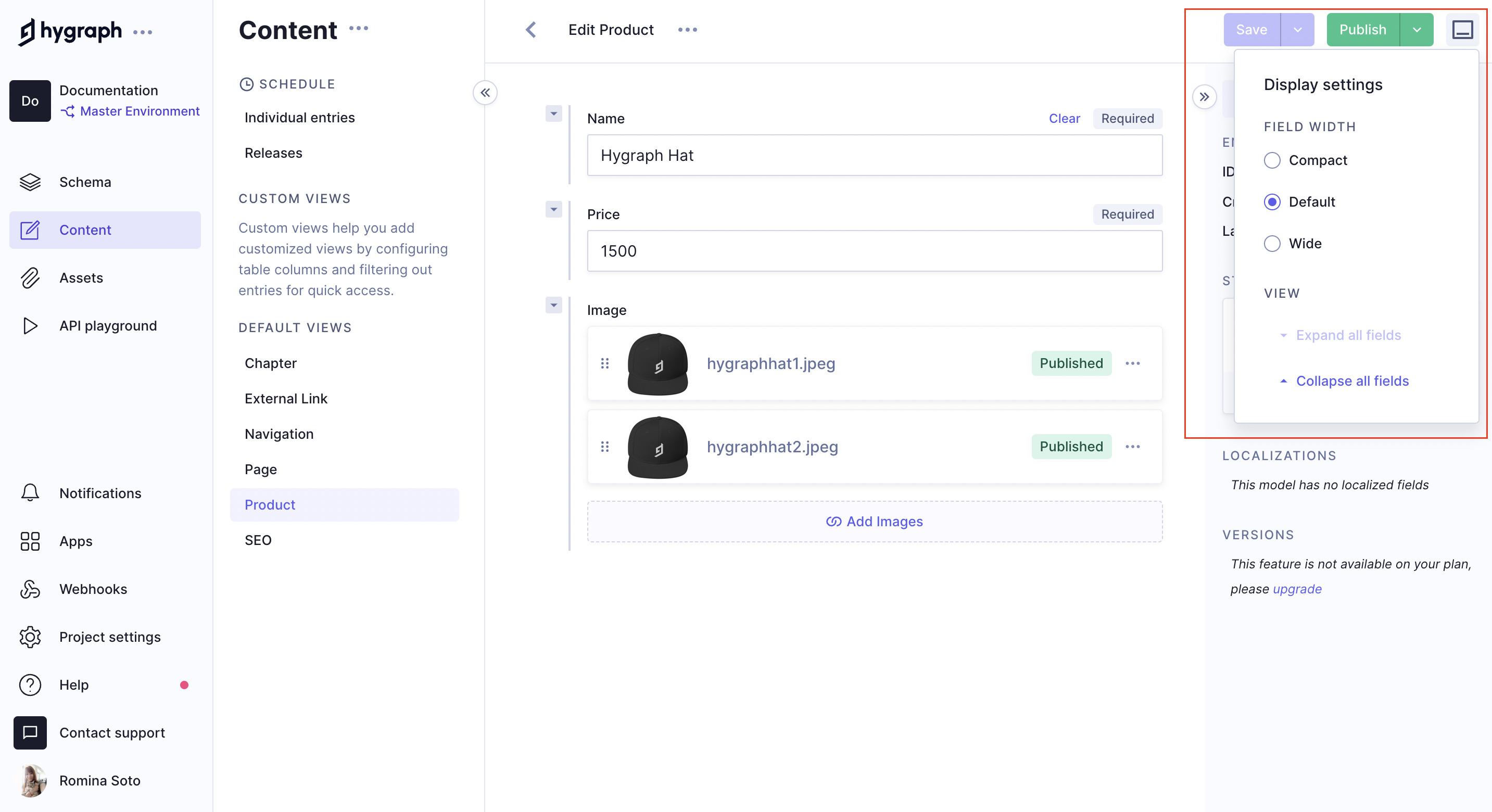Screen dimensions: 1492x812
Task: Collapse the content sidebar with double-chevron
Action: pyautogui.click(x=485, y=93)
